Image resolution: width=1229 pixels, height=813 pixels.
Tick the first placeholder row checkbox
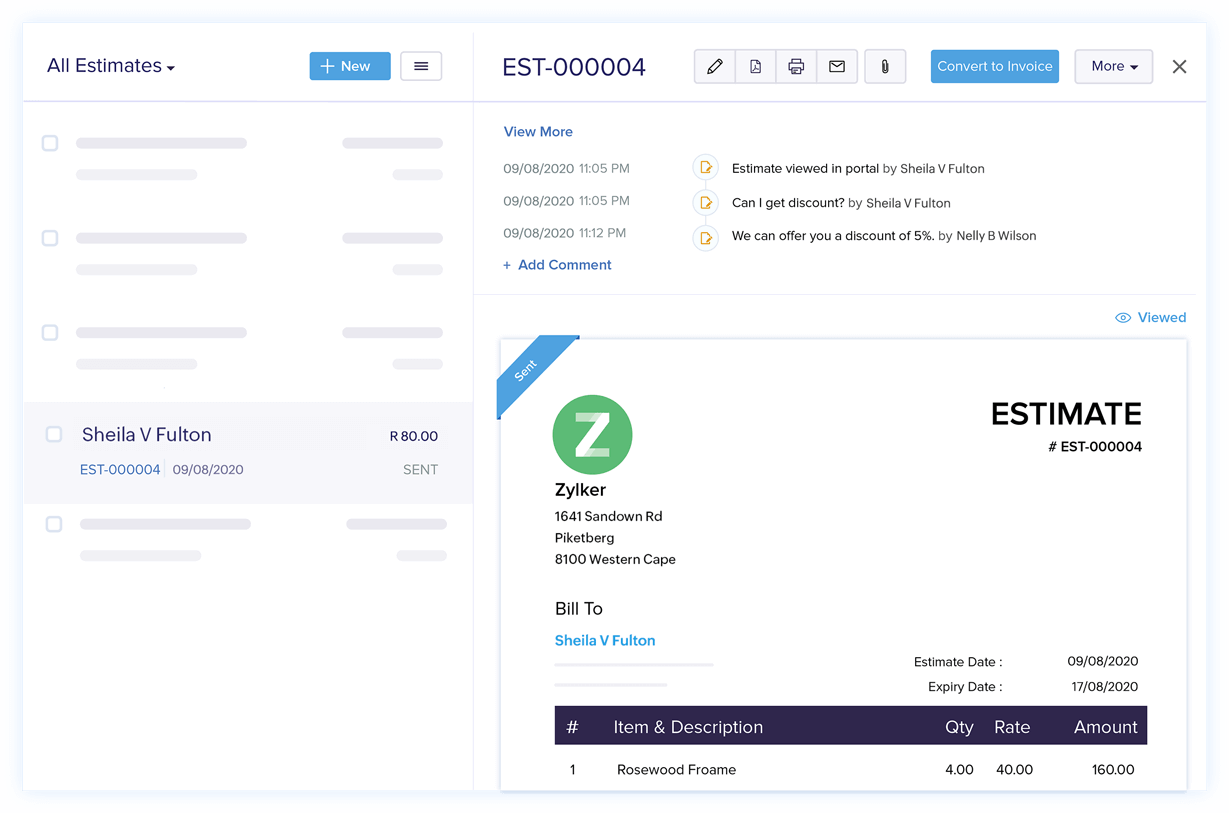pos(50,143)
